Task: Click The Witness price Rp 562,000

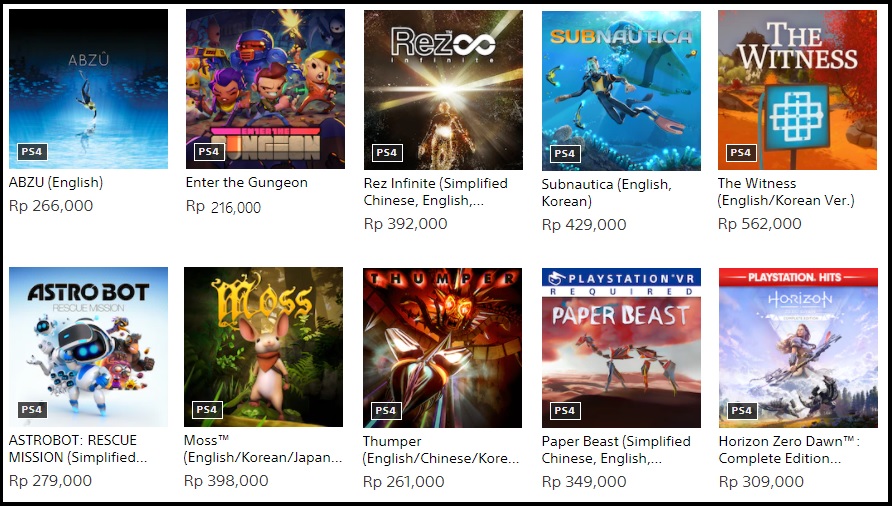Action: click(760, 224)
